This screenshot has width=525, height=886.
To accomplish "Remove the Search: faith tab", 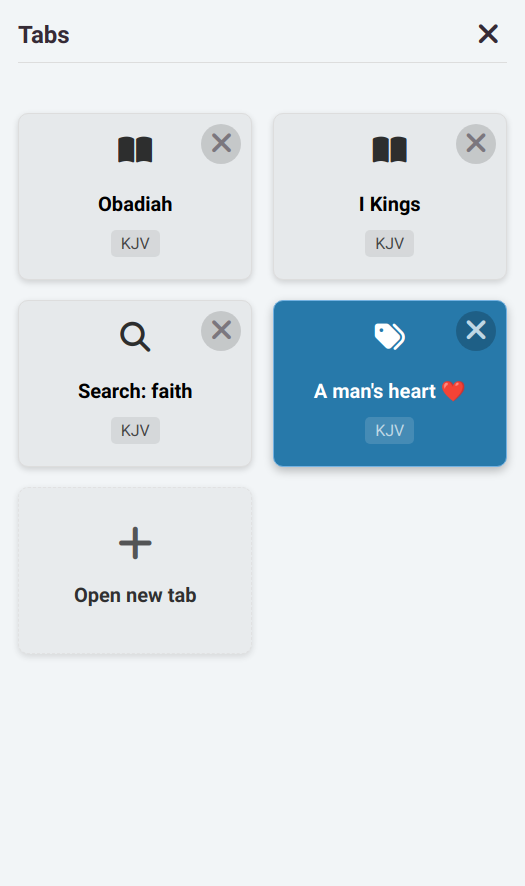I will (221, 331).
